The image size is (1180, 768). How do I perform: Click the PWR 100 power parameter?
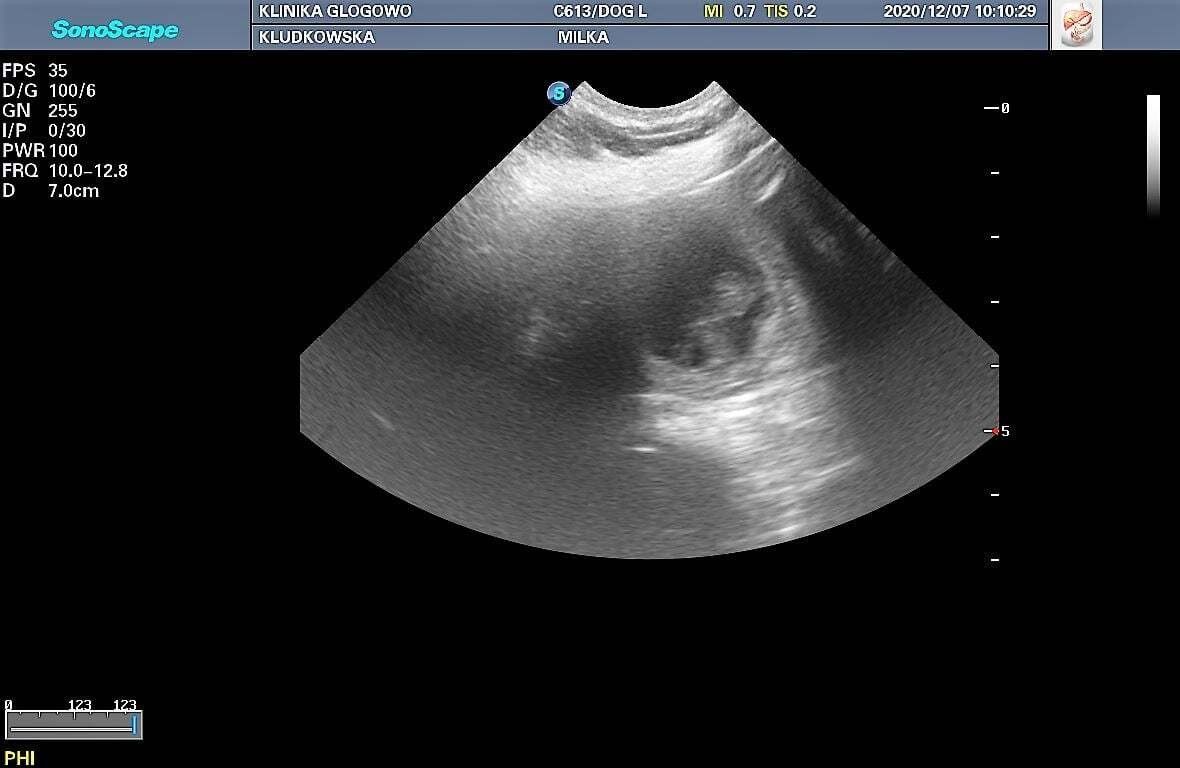(x=40, y=151)
